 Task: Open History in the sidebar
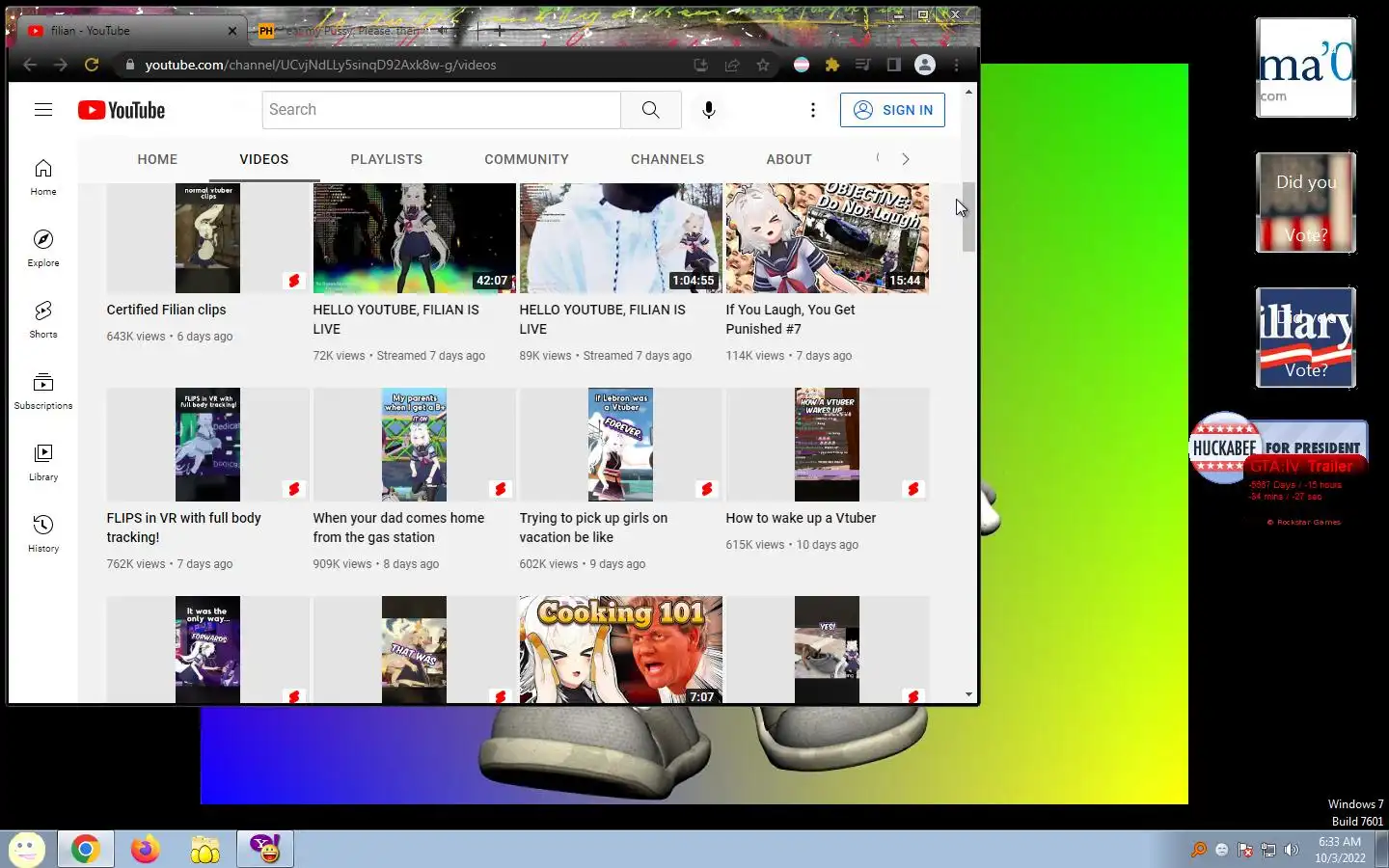click(43, 534)
